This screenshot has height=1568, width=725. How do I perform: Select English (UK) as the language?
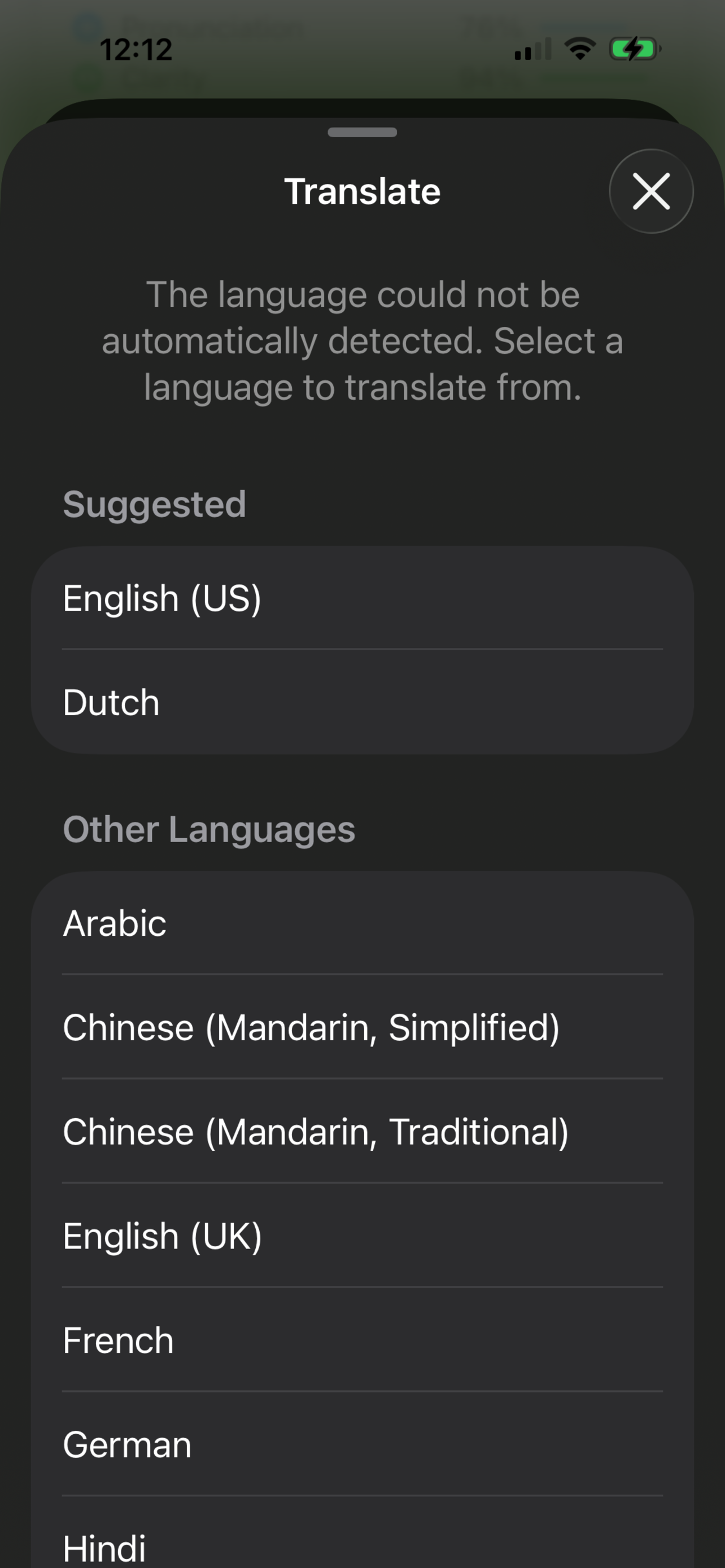(x=162, y=1235)
